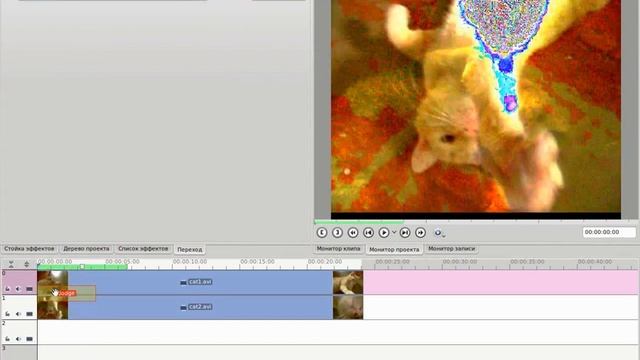The width and height of the screenshot is (640, 360).
Task: Click the monitor timecode field
Action: (609, 232)
